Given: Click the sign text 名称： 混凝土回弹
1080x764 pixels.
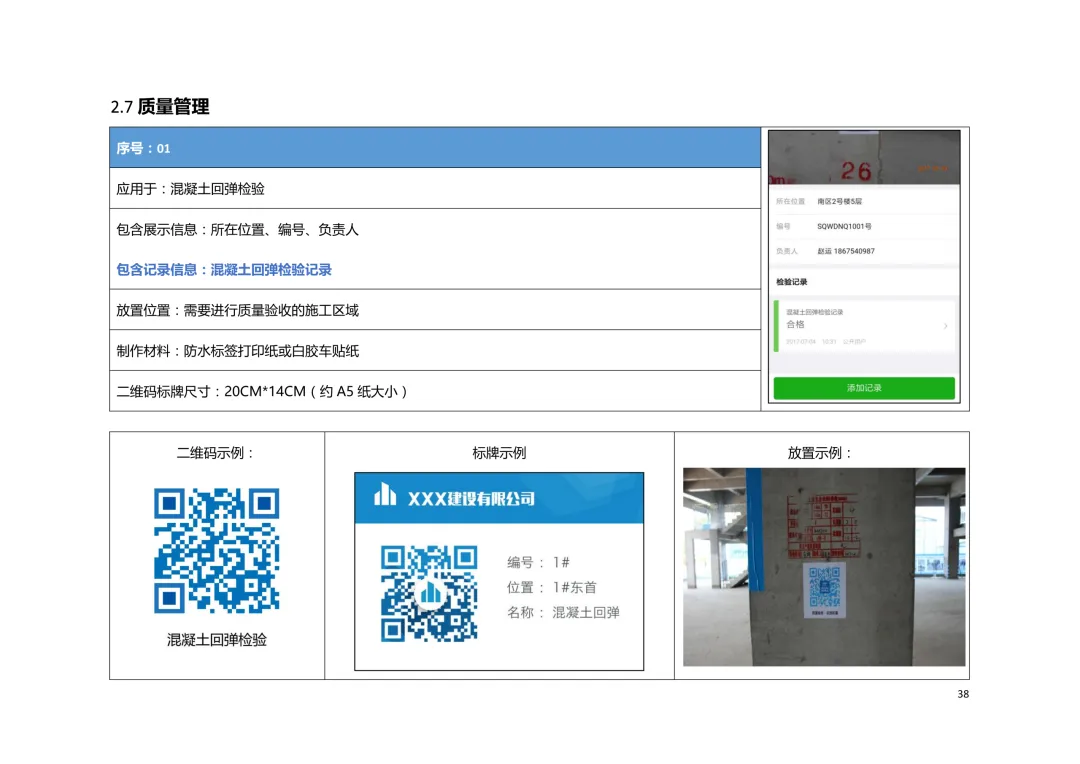Looking at the screenshot, I should (563, 612).
